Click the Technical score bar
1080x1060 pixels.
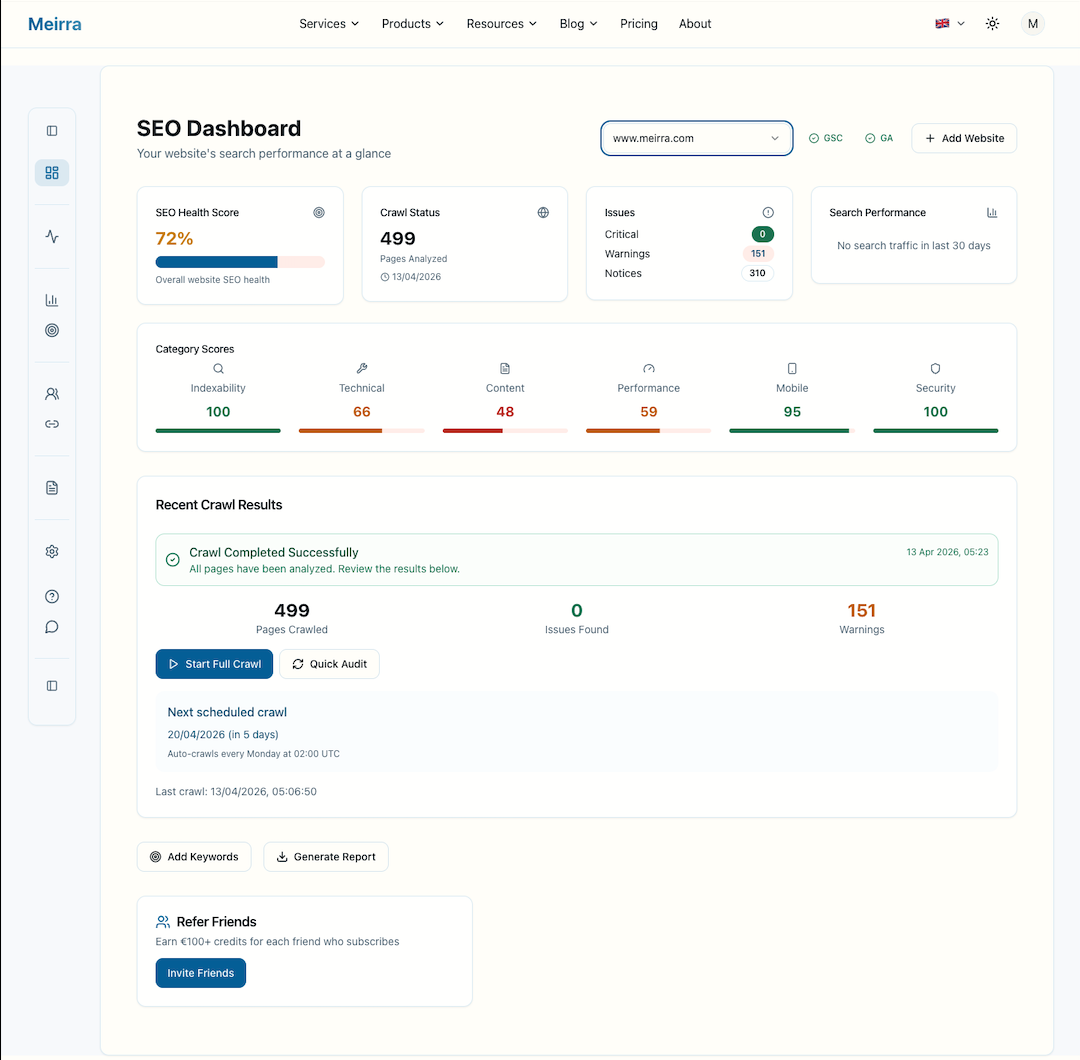tap(362, 430)
